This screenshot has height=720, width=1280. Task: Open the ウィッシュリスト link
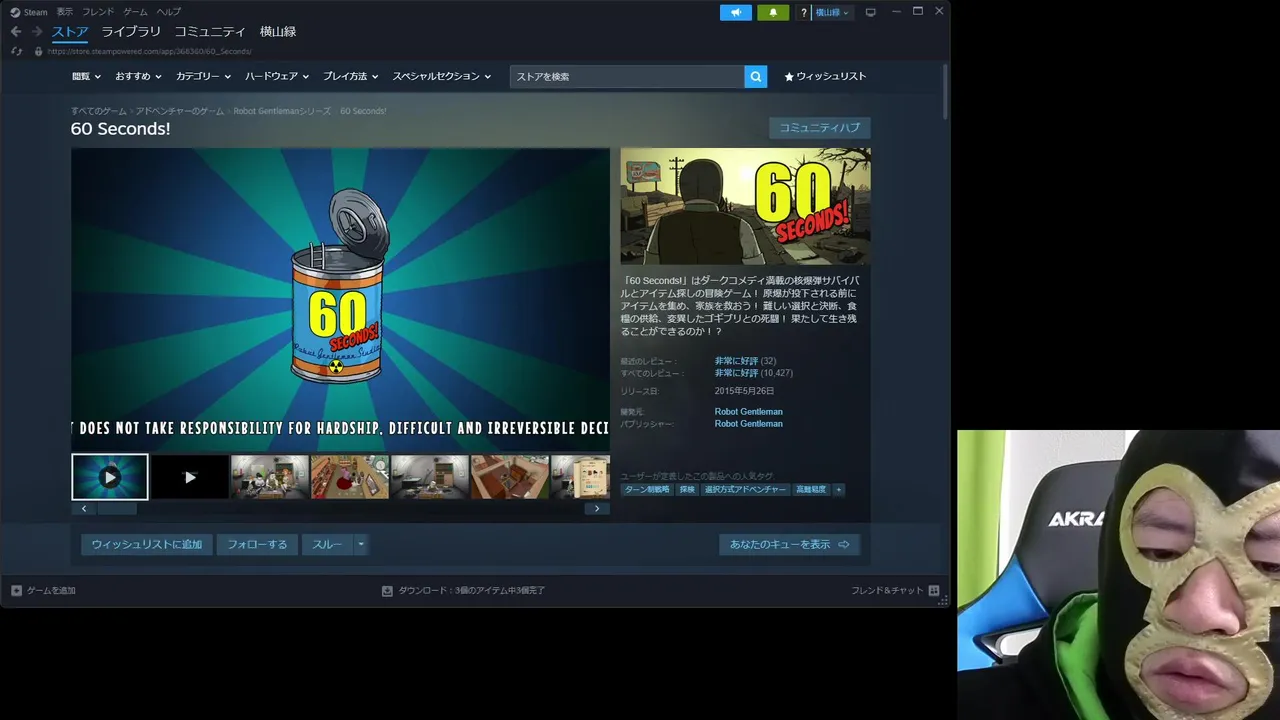tap(825, 76)
